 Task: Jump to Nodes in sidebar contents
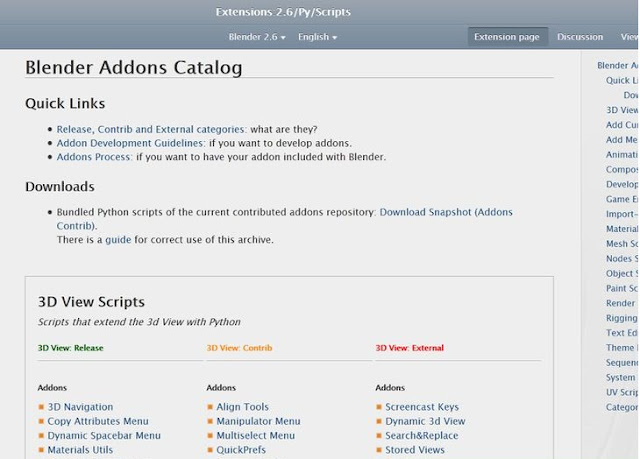(622, 259)
